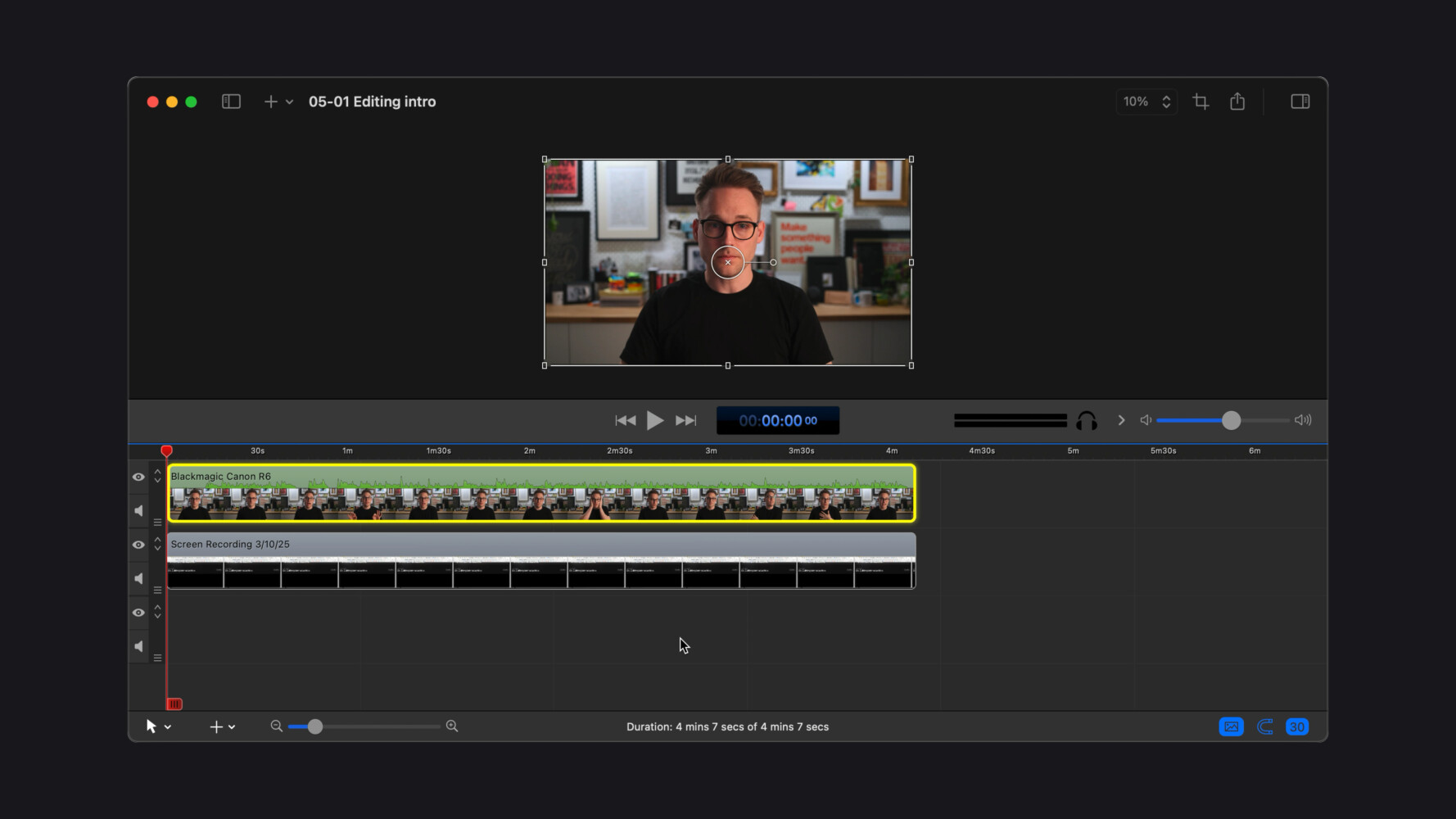Click the top-left resize handle of the preview
This screenshot has height=819, width=1456.
545,160
